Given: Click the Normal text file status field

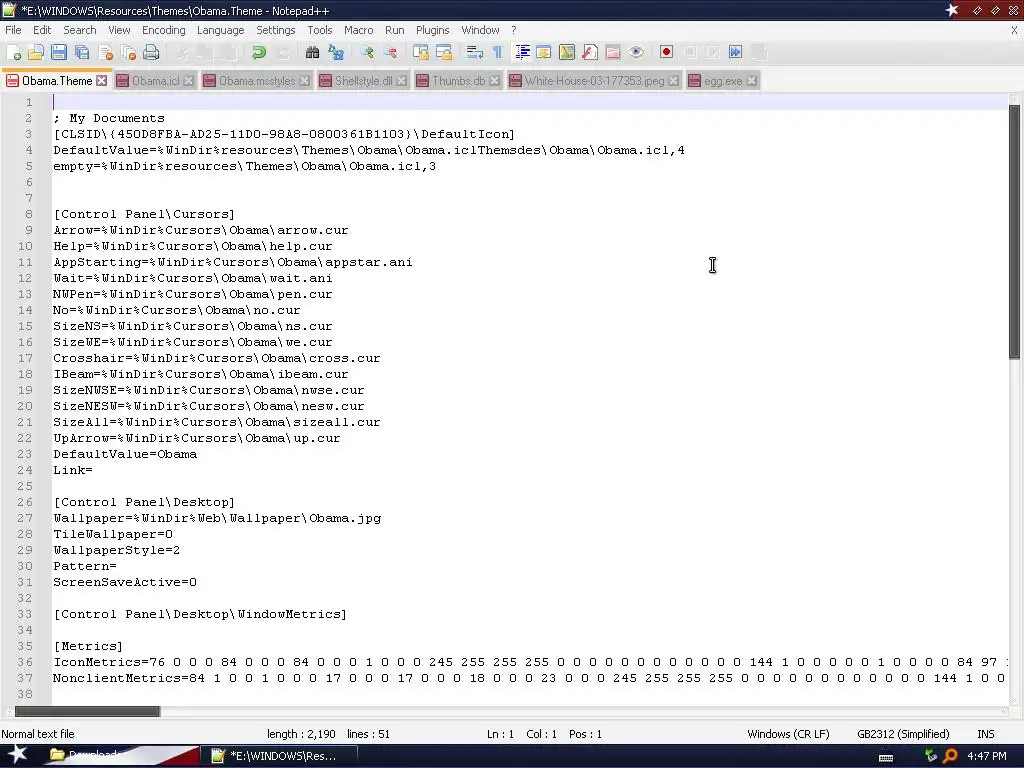Looking at the screenshot, I should click(38, 734).
